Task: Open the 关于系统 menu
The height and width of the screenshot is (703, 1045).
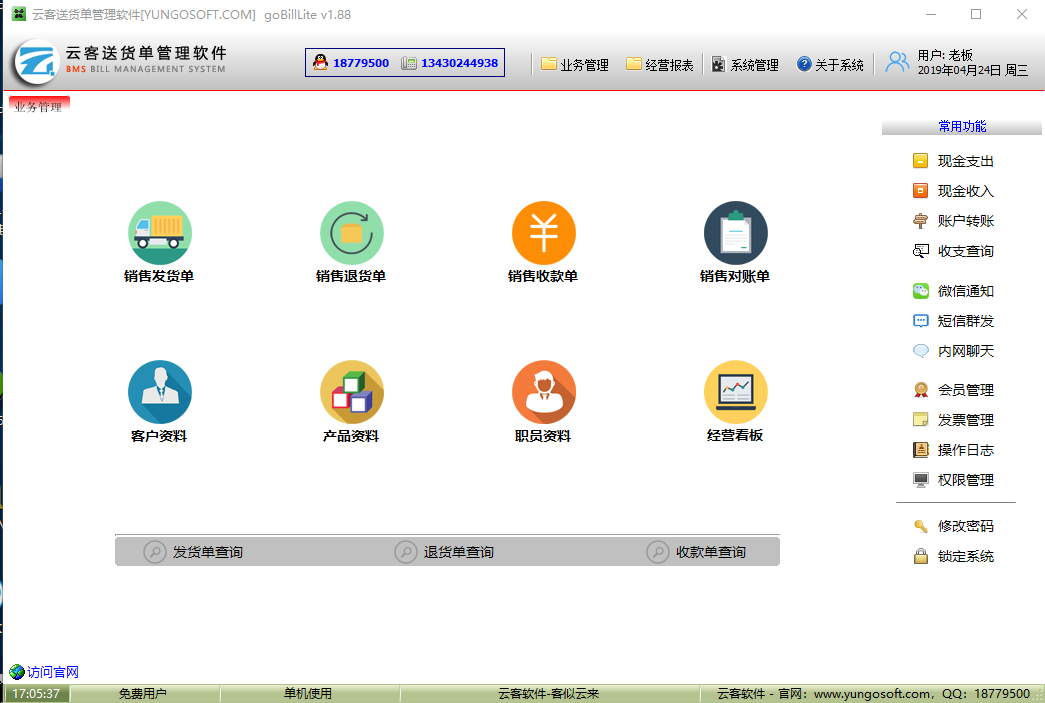Action: click(x=830, y=65)
